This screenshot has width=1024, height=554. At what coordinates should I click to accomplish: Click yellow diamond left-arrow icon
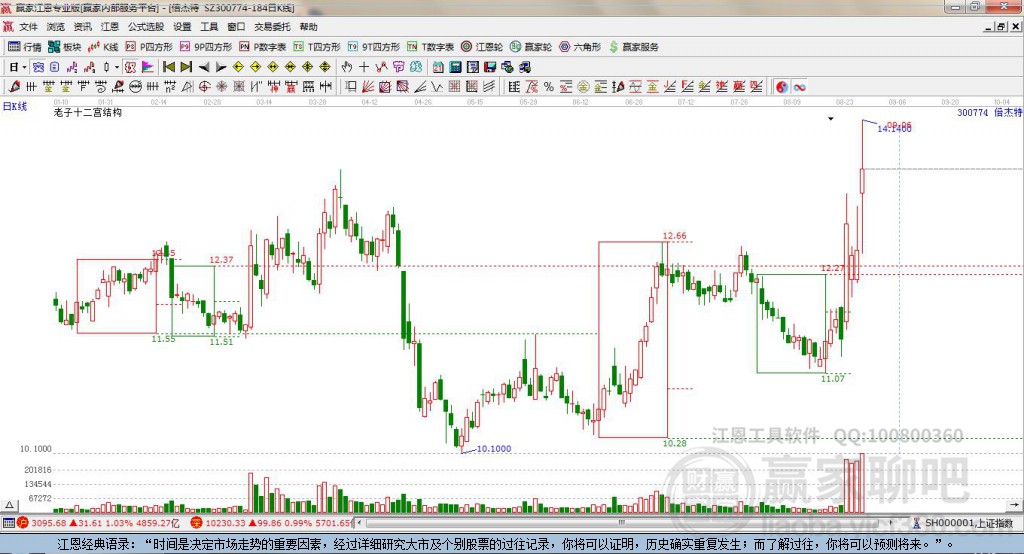click(238, 67)
